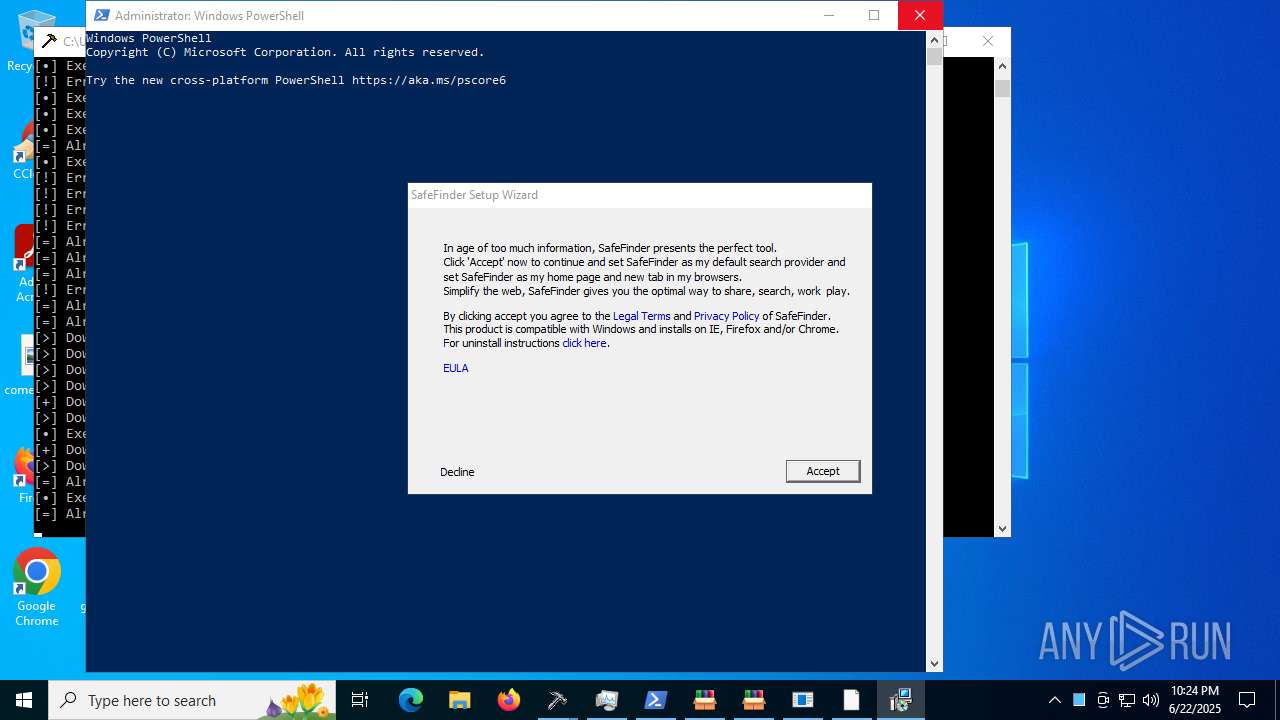Open the EULA link
Image resolution: width=1280 pixels, height=720 pixels.
pyautogui.click(x=455, y=368)
